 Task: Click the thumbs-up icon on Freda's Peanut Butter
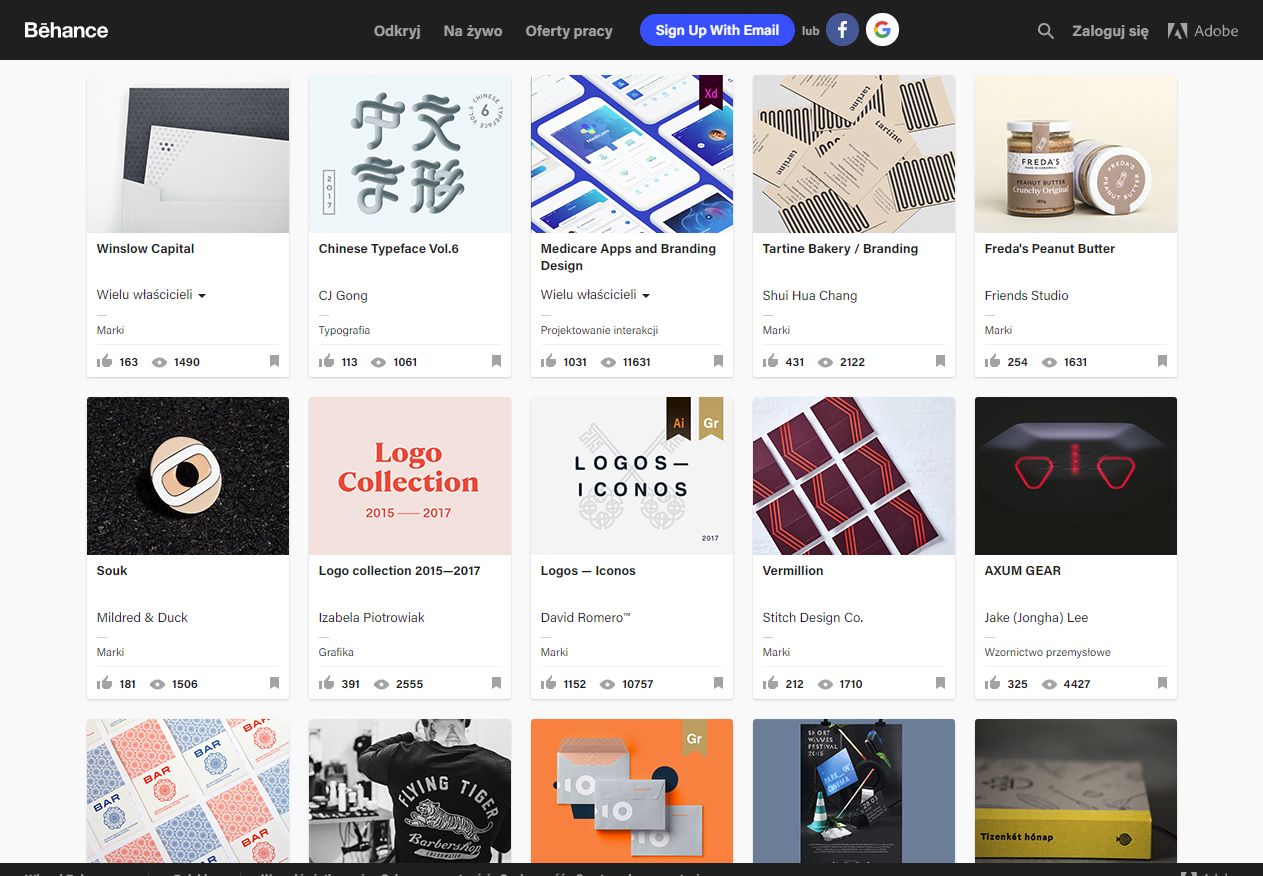click(x=993, y=361)
